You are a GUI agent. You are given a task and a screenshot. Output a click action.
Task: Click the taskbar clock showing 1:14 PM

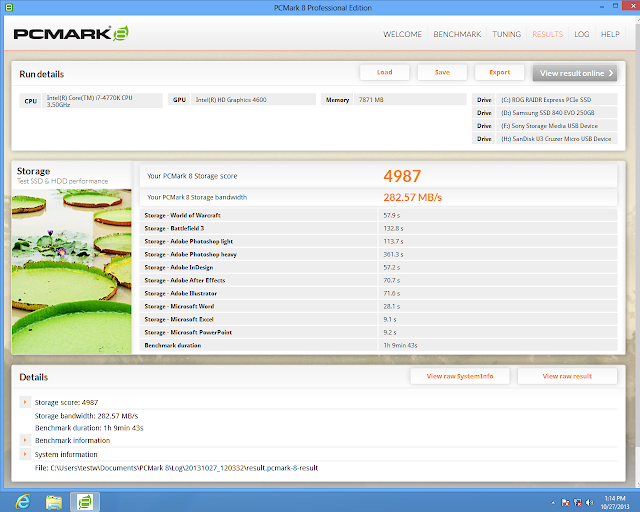point(615,502)
